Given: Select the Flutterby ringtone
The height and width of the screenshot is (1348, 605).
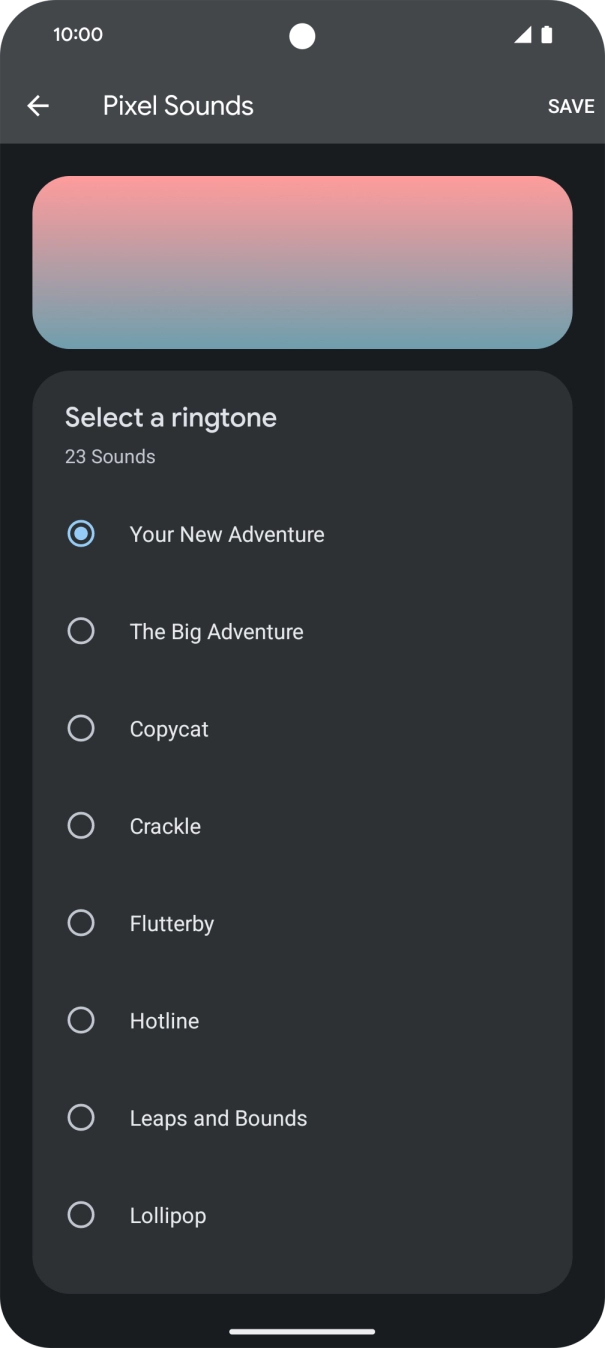Looking at the screenshot, I should [x=81, y=922].
